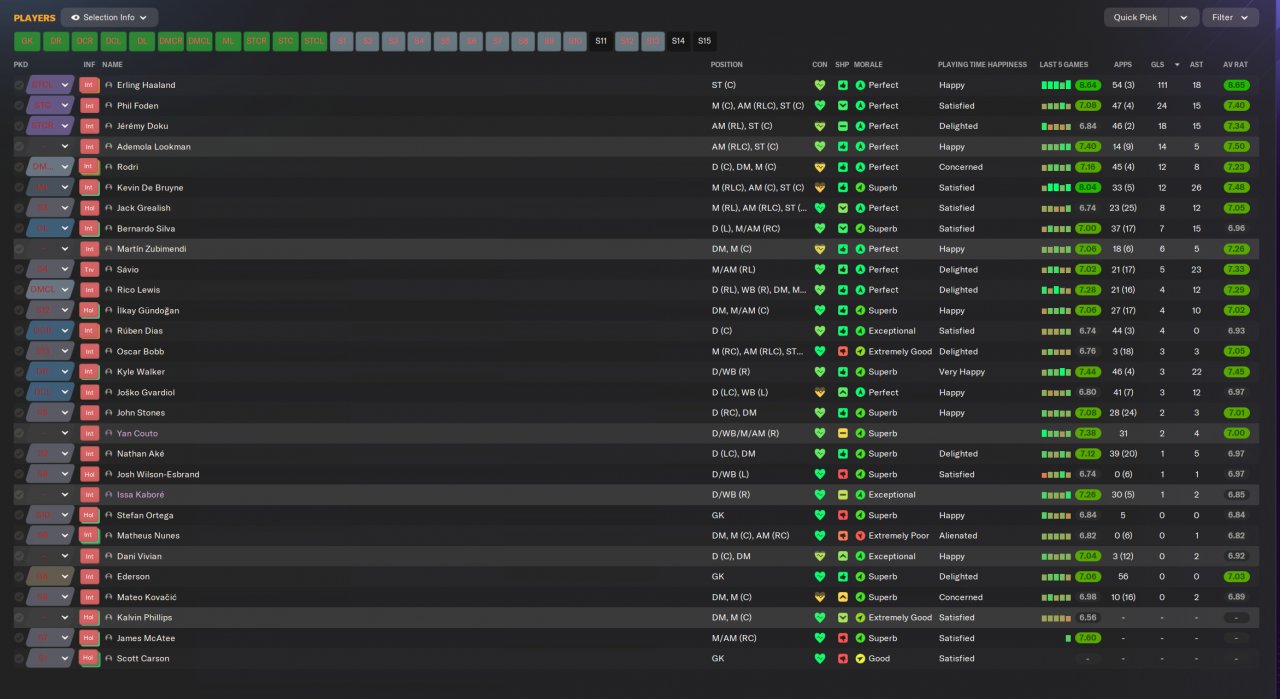Click Sávio's Trv status badge
The height and width of the screenshot is (699, 1280).
click(x=89, y=270)
